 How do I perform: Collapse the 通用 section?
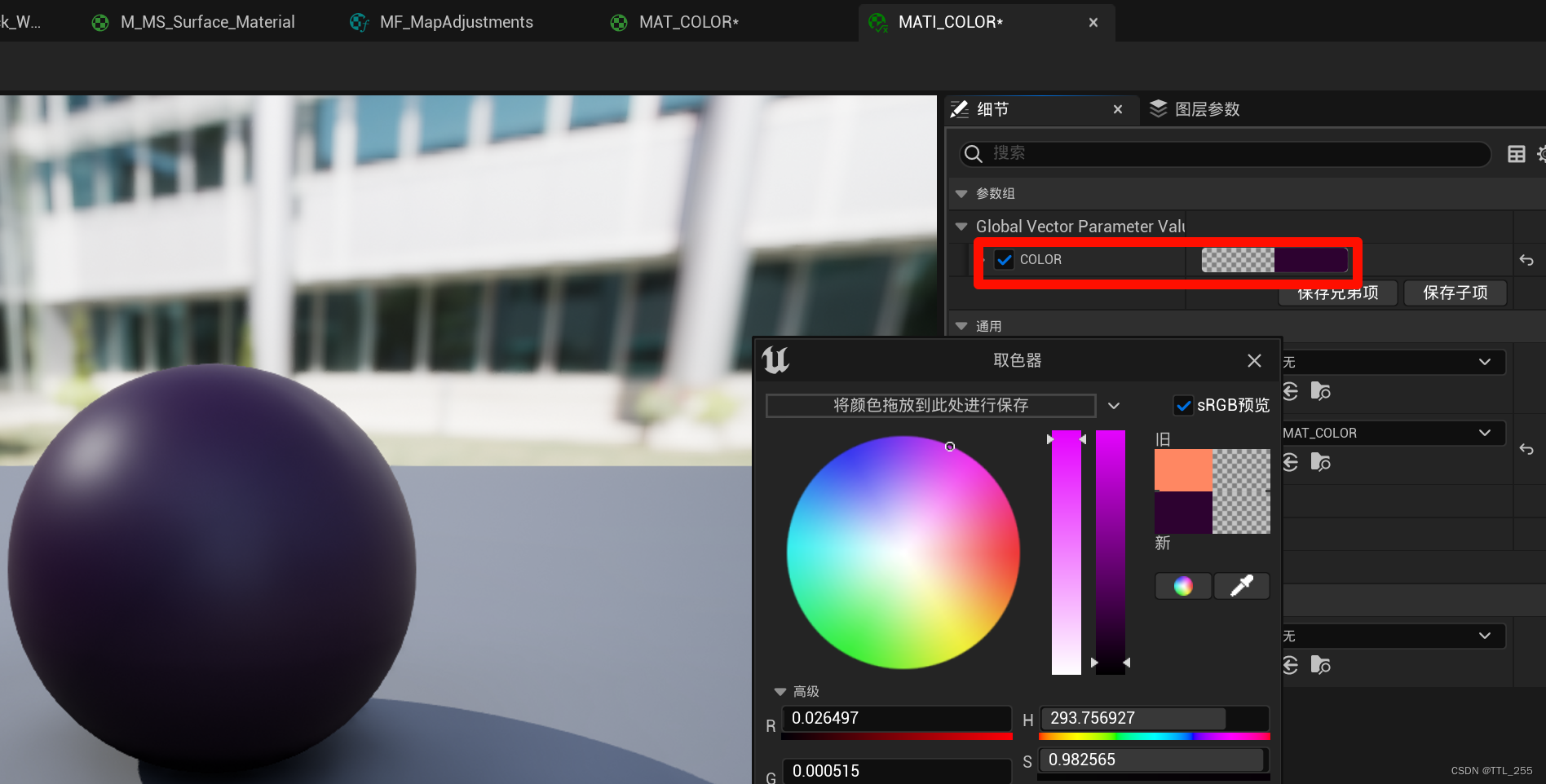(x=961, y=326)
